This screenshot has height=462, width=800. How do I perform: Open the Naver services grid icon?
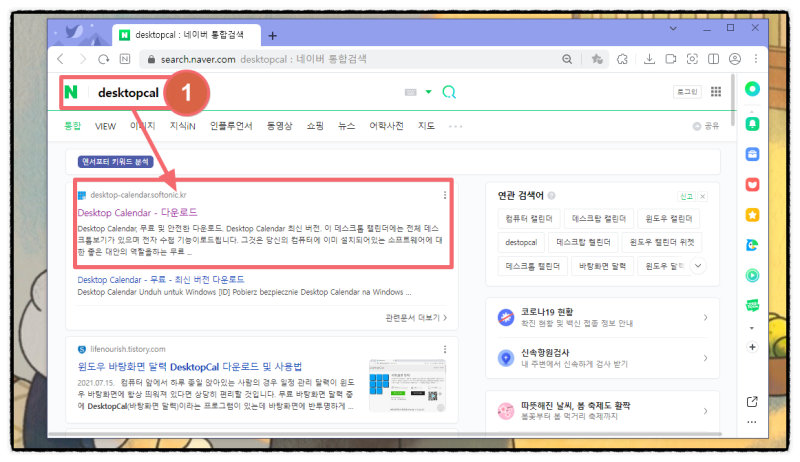point(716,92)
